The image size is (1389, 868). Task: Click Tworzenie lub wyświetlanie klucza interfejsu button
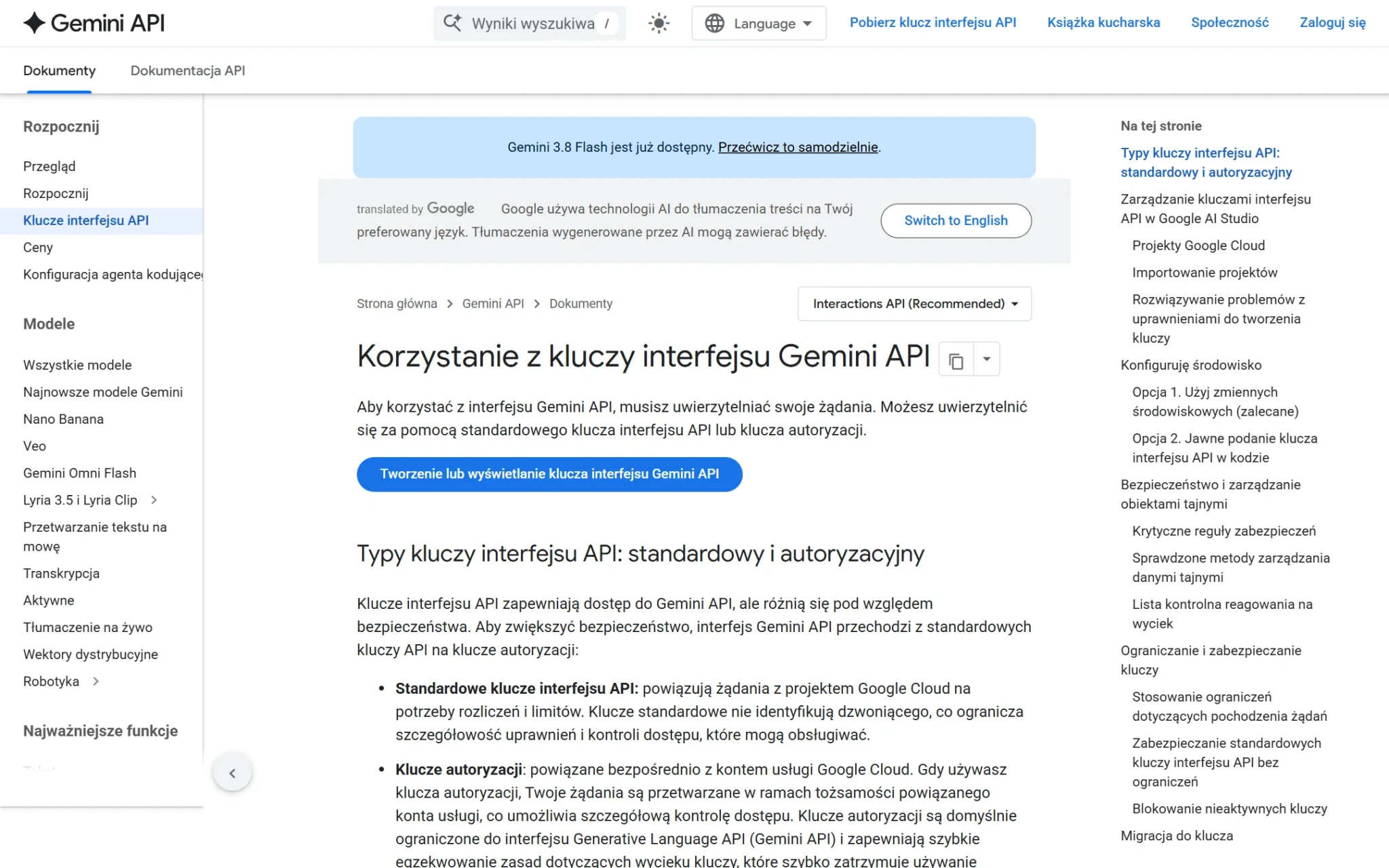(549, 474)
